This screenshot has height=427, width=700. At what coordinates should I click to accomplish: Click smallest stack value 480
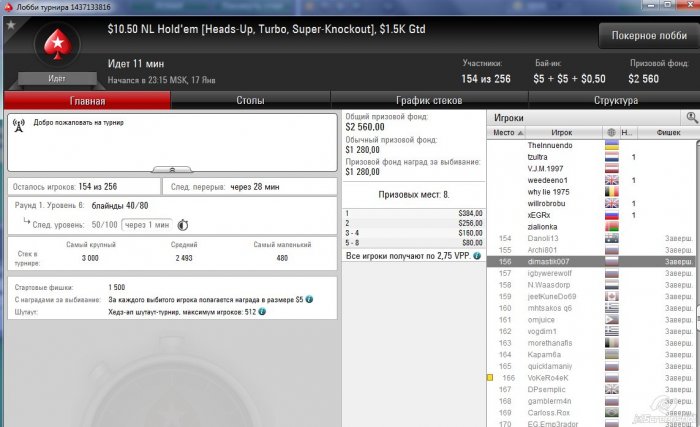point(282,258)
